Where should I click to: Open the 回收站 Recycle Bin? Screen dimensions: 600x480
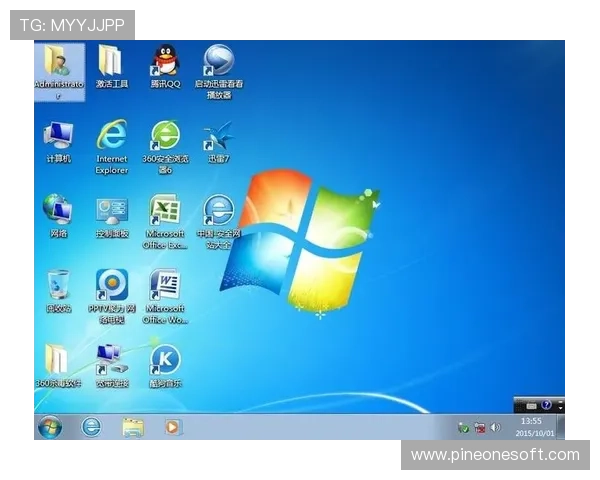59,291
